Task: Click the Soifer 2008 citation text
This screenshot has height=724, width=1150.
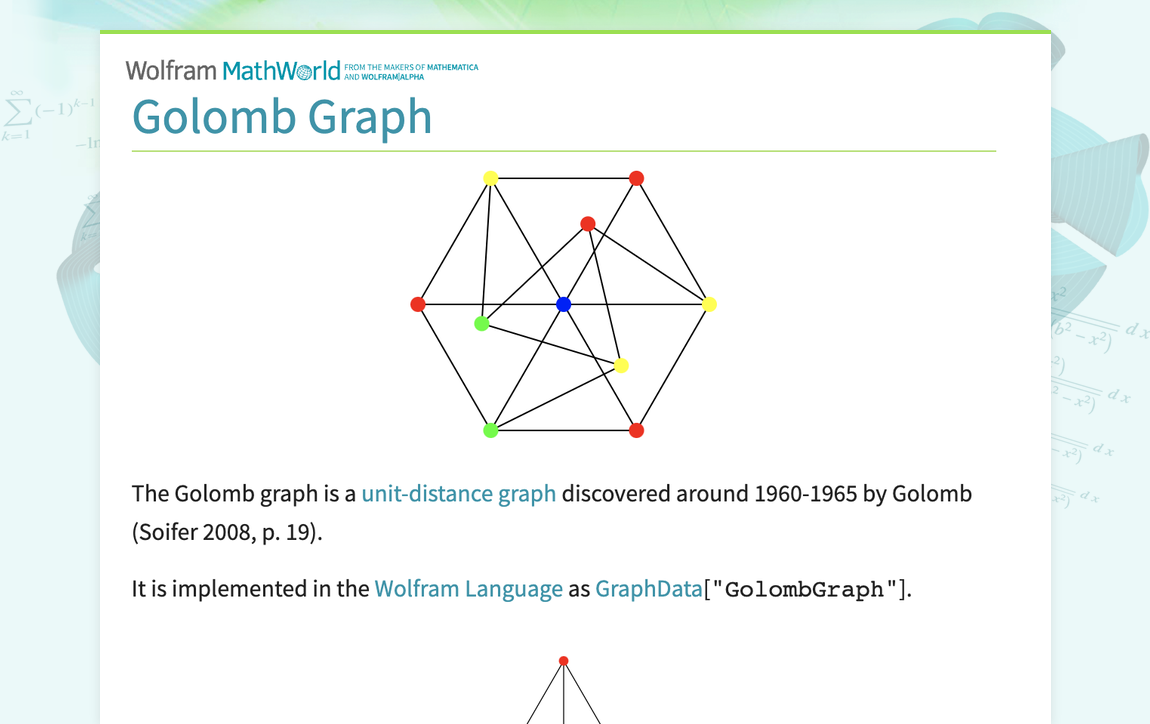Action: pyautogui.click(x=196, y=531)
